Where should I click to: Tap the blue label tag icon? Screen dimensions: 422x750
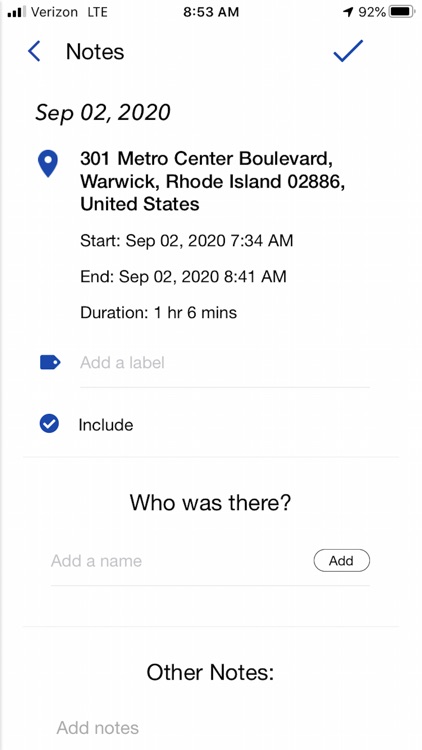tap(50, 363)
